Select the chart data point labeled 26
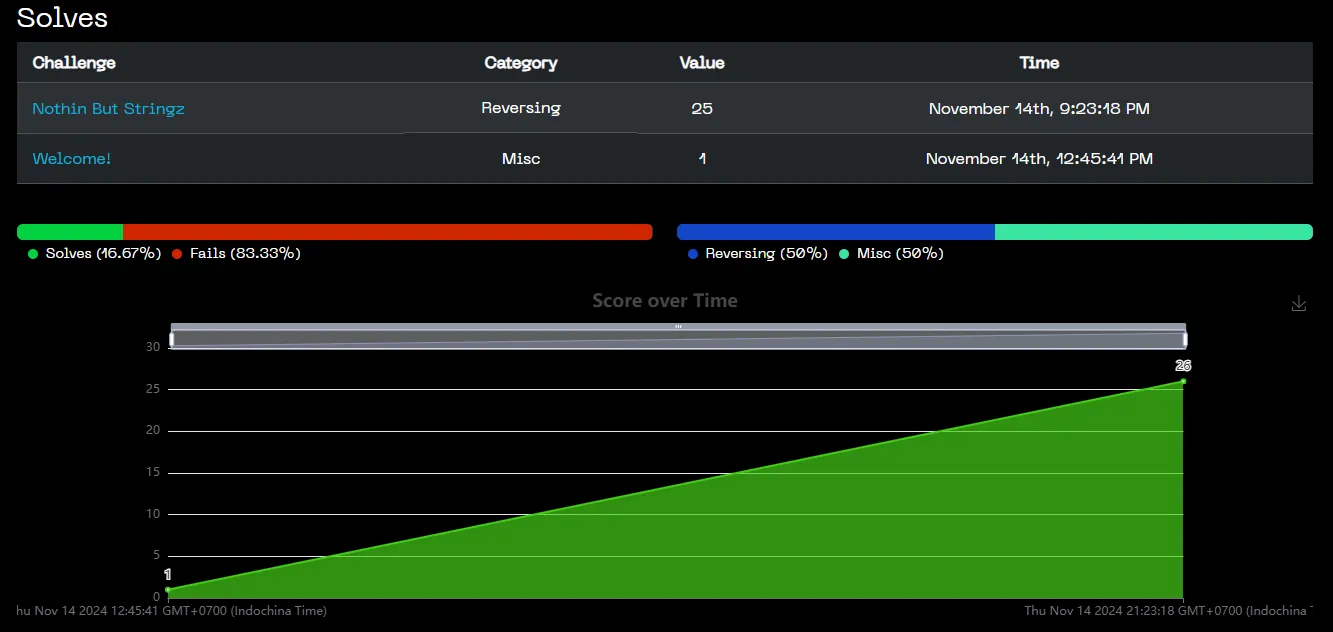Screen dimensions: 1333x632 click(1183, 381)
